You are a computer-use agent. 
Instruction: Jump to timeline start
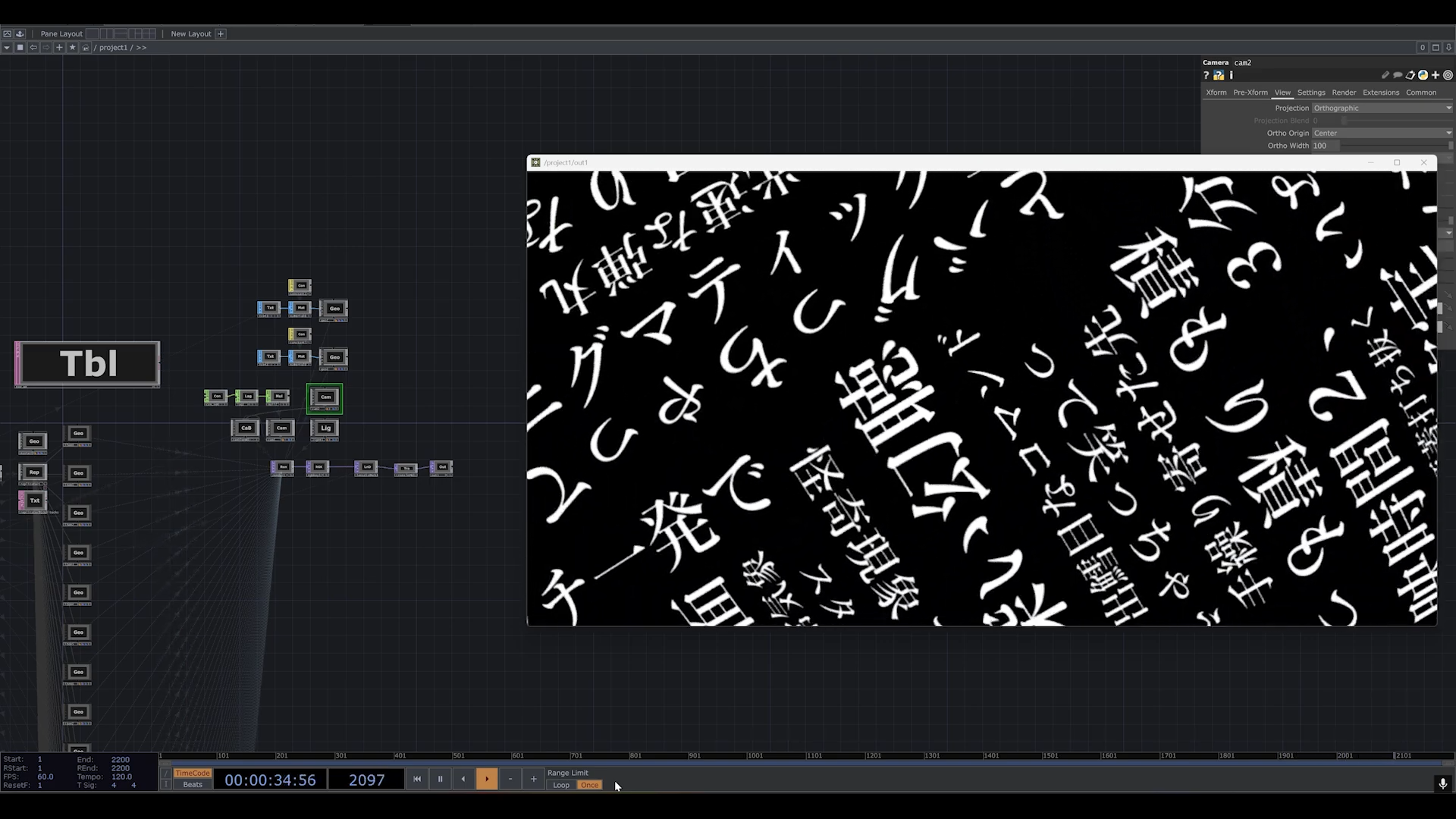tap(416, 779)
